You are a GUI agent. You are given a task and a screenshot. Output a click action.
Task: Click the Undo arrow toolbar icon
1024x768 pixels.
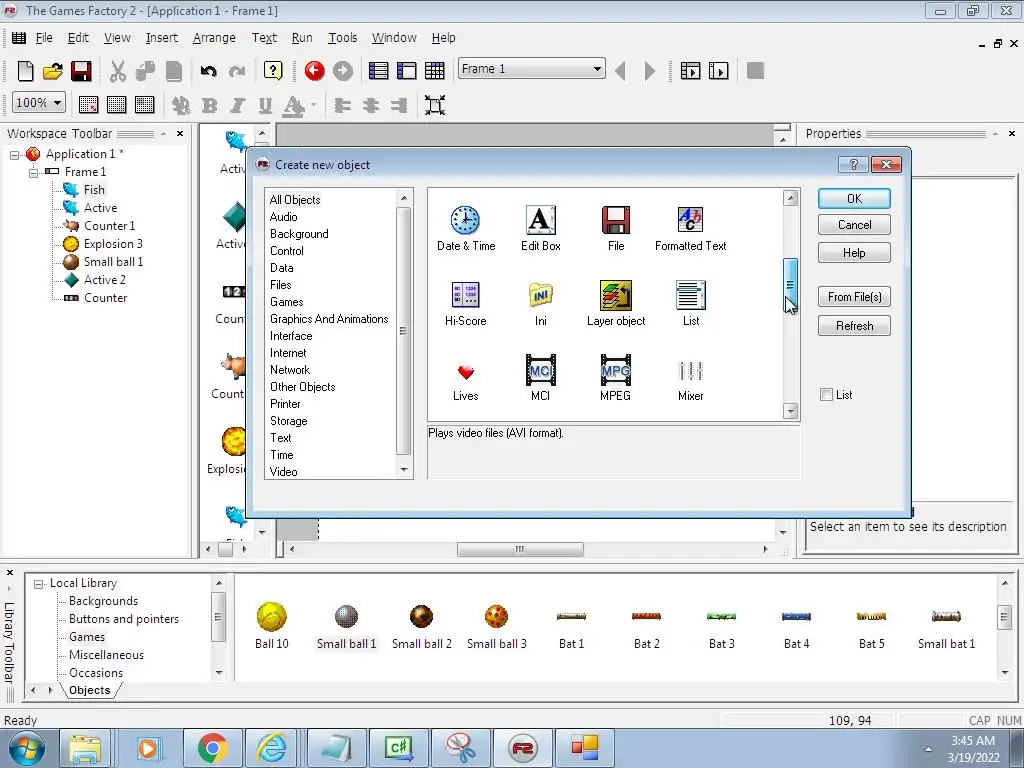(208, 71)
